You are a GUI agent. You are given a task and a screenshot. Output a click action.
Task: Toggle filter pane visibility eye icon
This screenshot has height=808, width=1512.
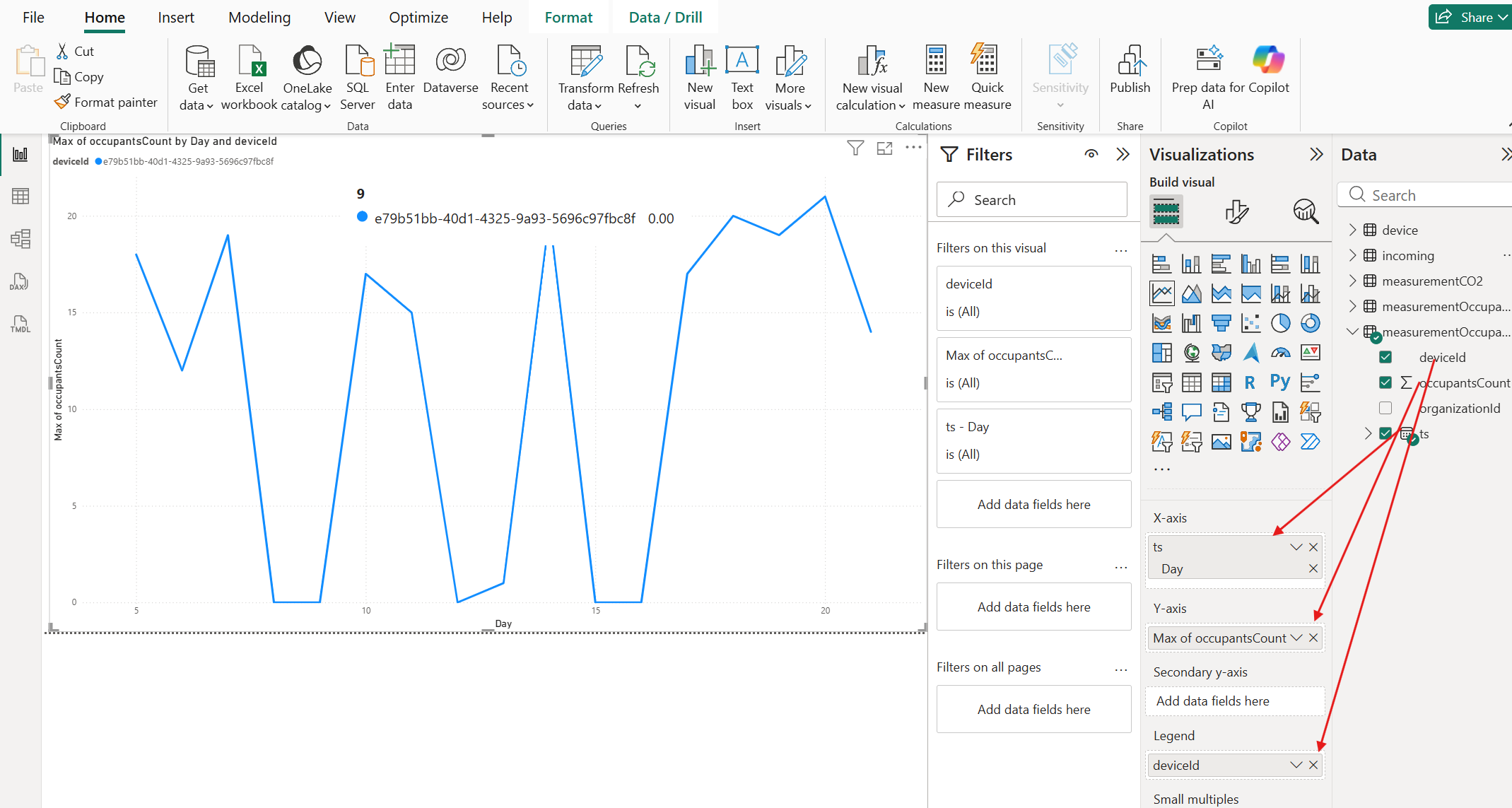tap(1091, 154)
